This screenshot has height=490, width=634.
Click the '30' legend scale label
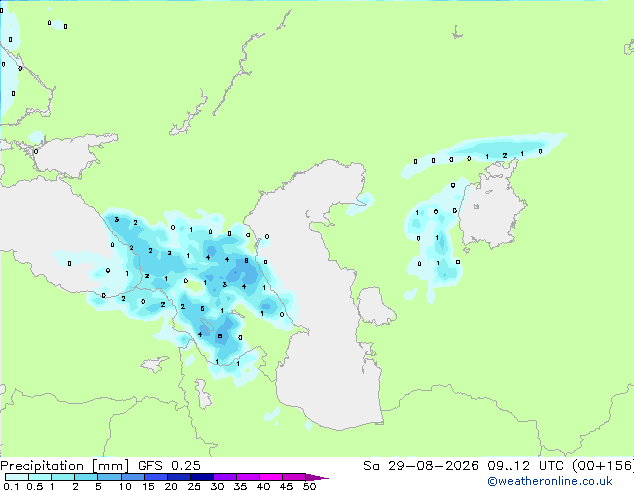click(217, 486)
